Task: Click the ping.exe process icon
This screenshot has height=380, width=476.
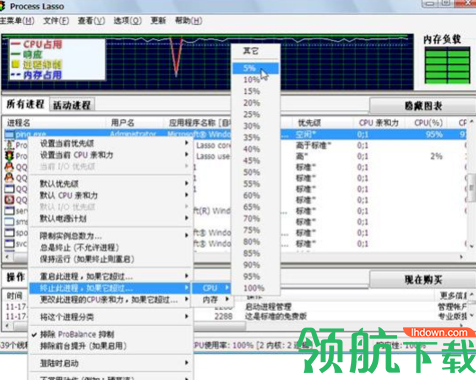Action: point(9,135)
